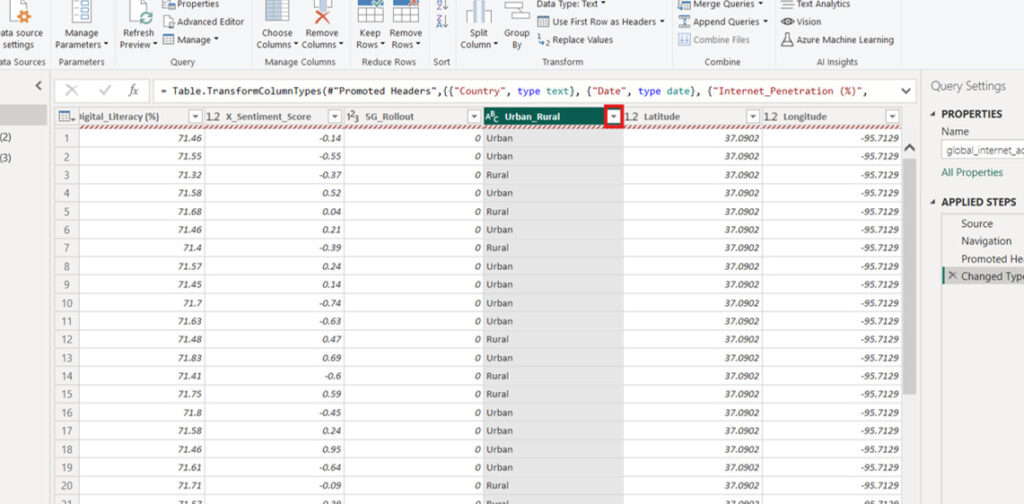Open Urban_Rural column filter dropdown
The height and width of the screenshot is (504, 1024).
pyautogui.click(x=614, y=116)
